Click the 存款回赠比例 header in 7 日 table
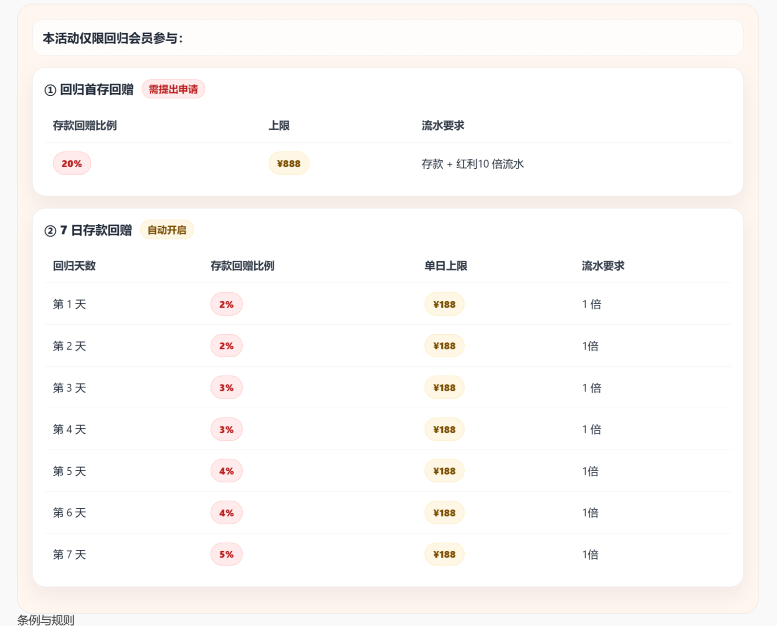 pos(242,266)
